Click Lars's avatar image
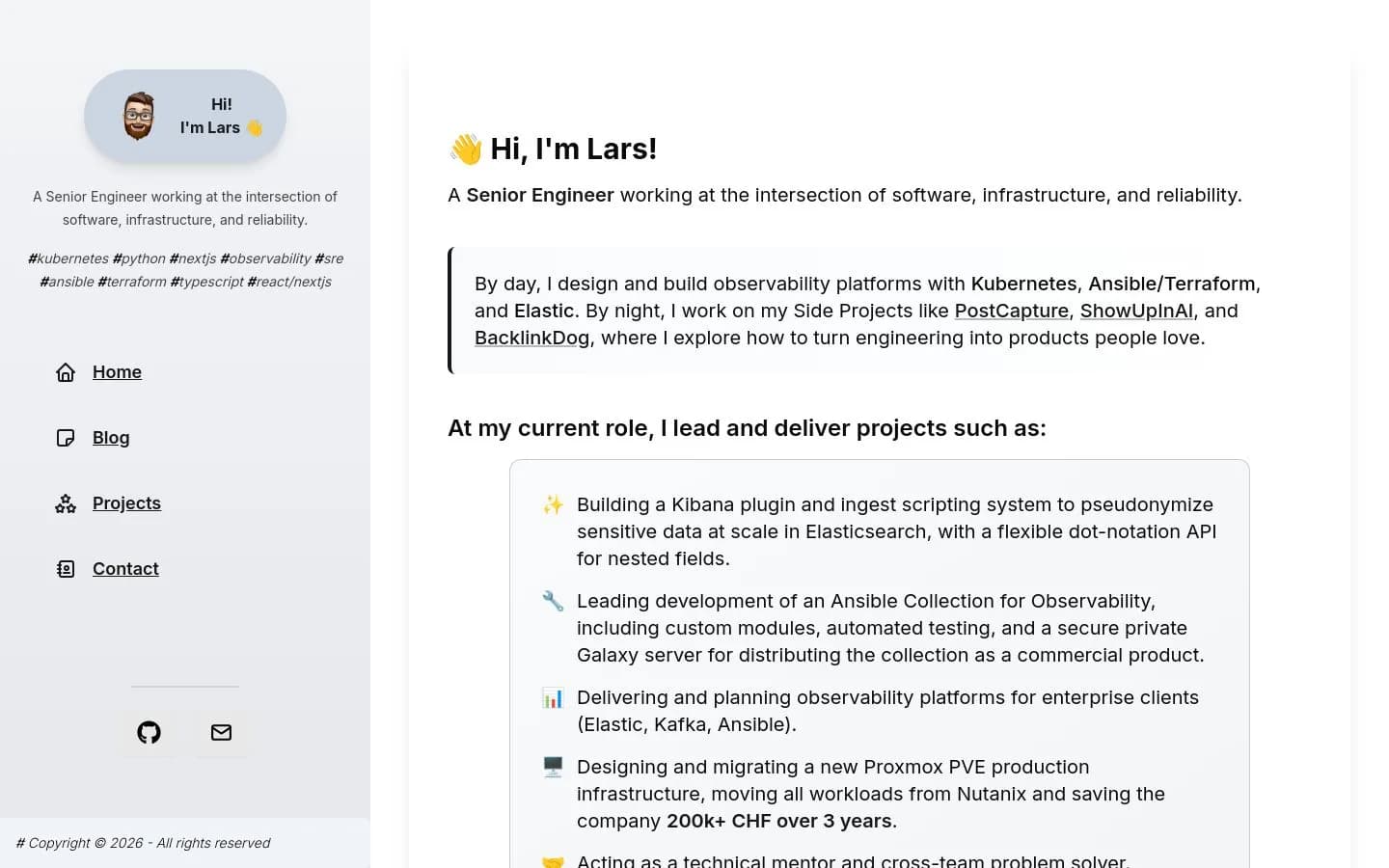The width and height of the screenshot is (1389, 868). [x=139, y=117]
